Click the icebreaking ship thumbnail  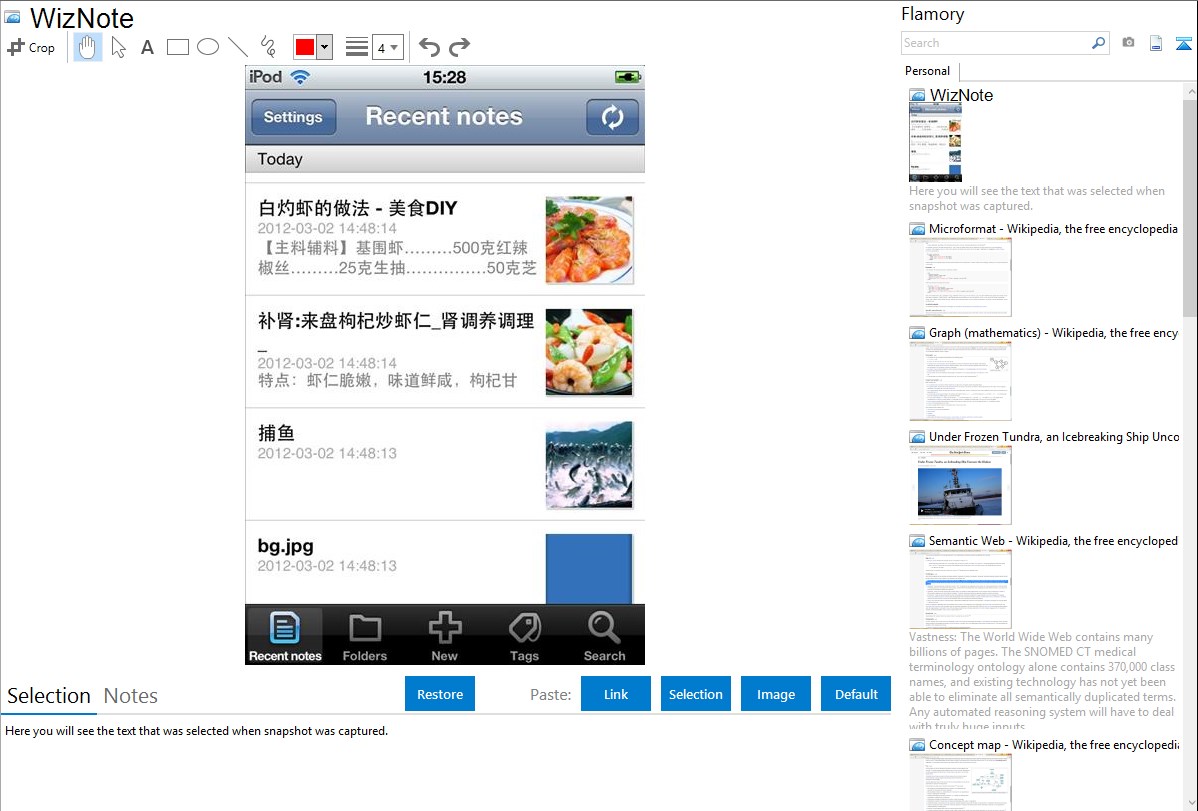coord(960,486)
